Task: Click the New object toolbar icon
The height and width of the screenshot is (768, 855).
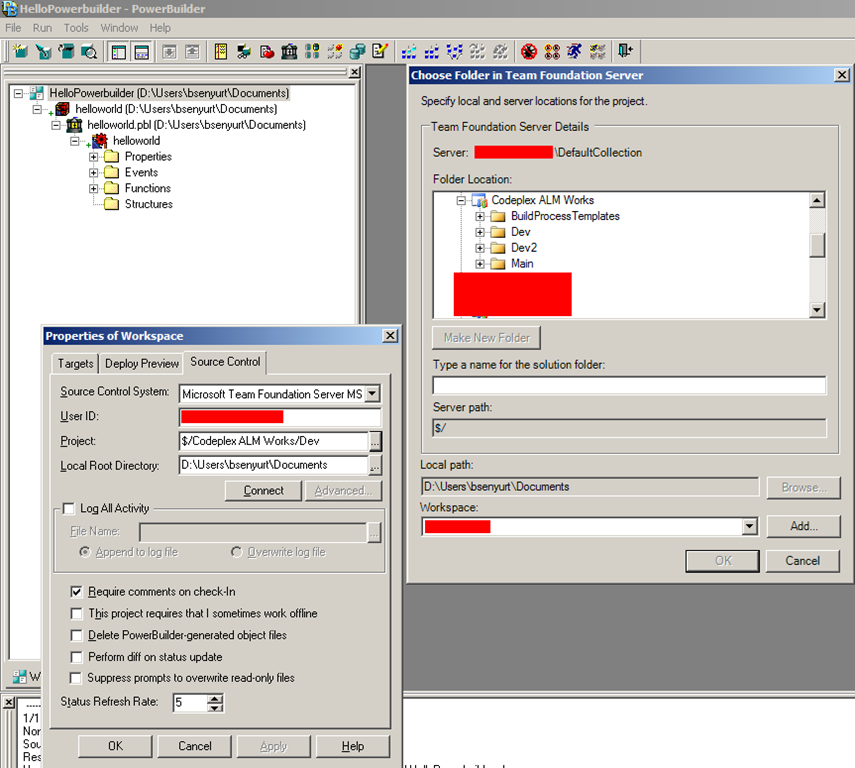Action: [x=20, y=51]
